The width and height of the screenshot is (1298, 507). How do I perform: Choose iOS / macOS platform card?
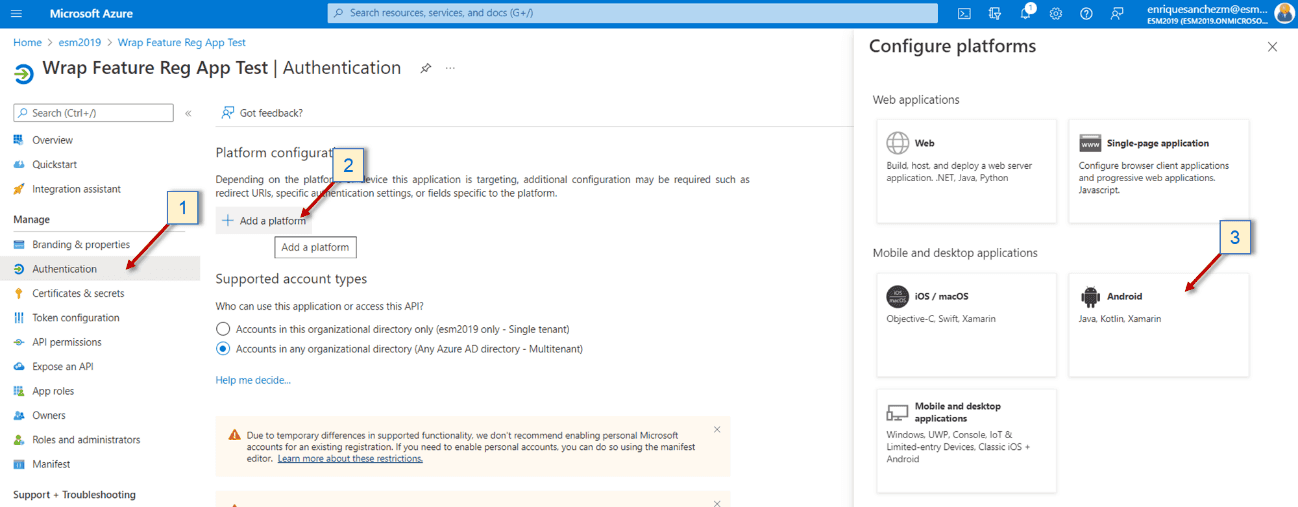(966, 325)
